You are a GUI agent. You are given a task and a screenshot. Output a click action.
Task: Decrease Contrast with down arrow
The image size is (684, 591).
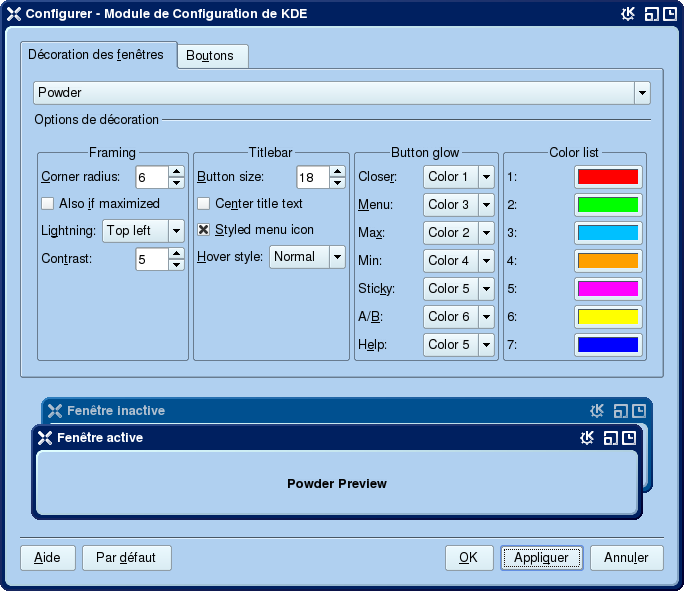click(x=176, y=265)
